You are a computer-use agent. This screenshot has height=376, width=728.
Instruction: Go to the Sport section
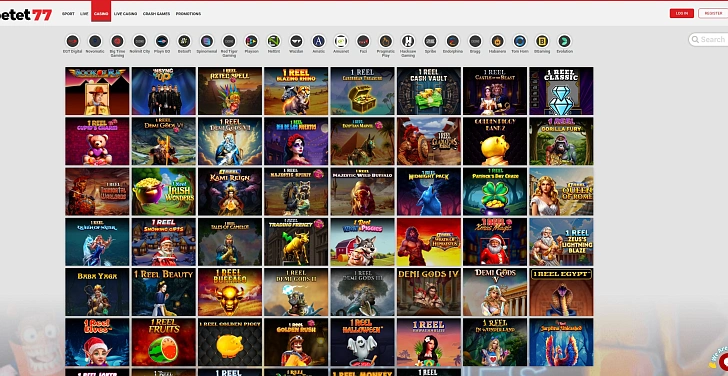coord(68,14)
